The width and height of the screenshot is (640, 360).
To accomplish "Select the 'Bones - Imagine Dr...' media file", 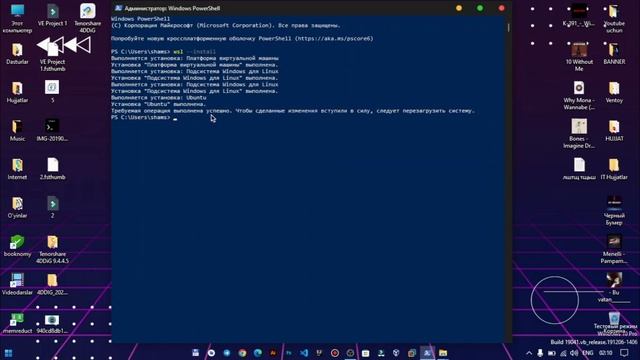I will click(579, 133).
